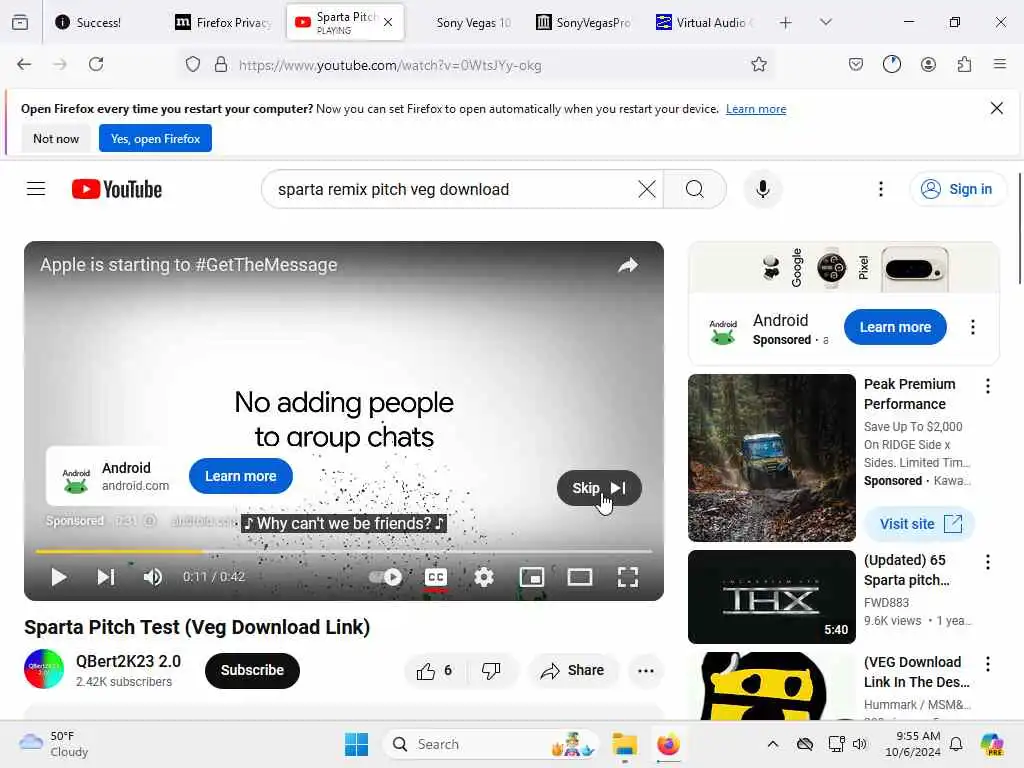The width and height of the screenshot is (1024, 768).
Task: Search with your voice microphone
Action: tap(763, 189)
